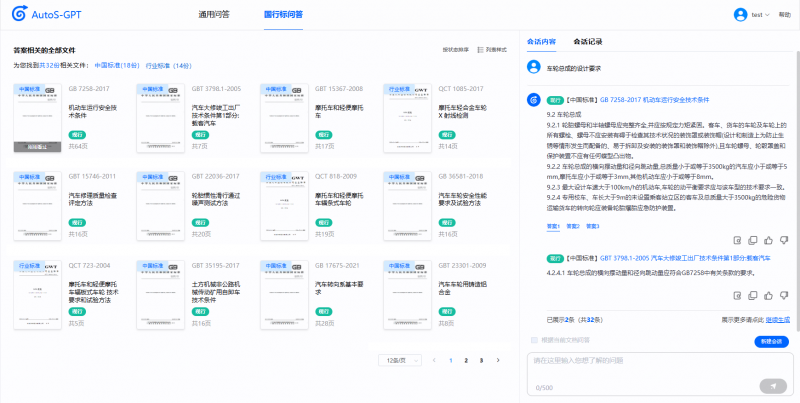Open GB 7258-2017 document thumbnail
The width and height of the screenshot is (800, 403).
(36, 118)
